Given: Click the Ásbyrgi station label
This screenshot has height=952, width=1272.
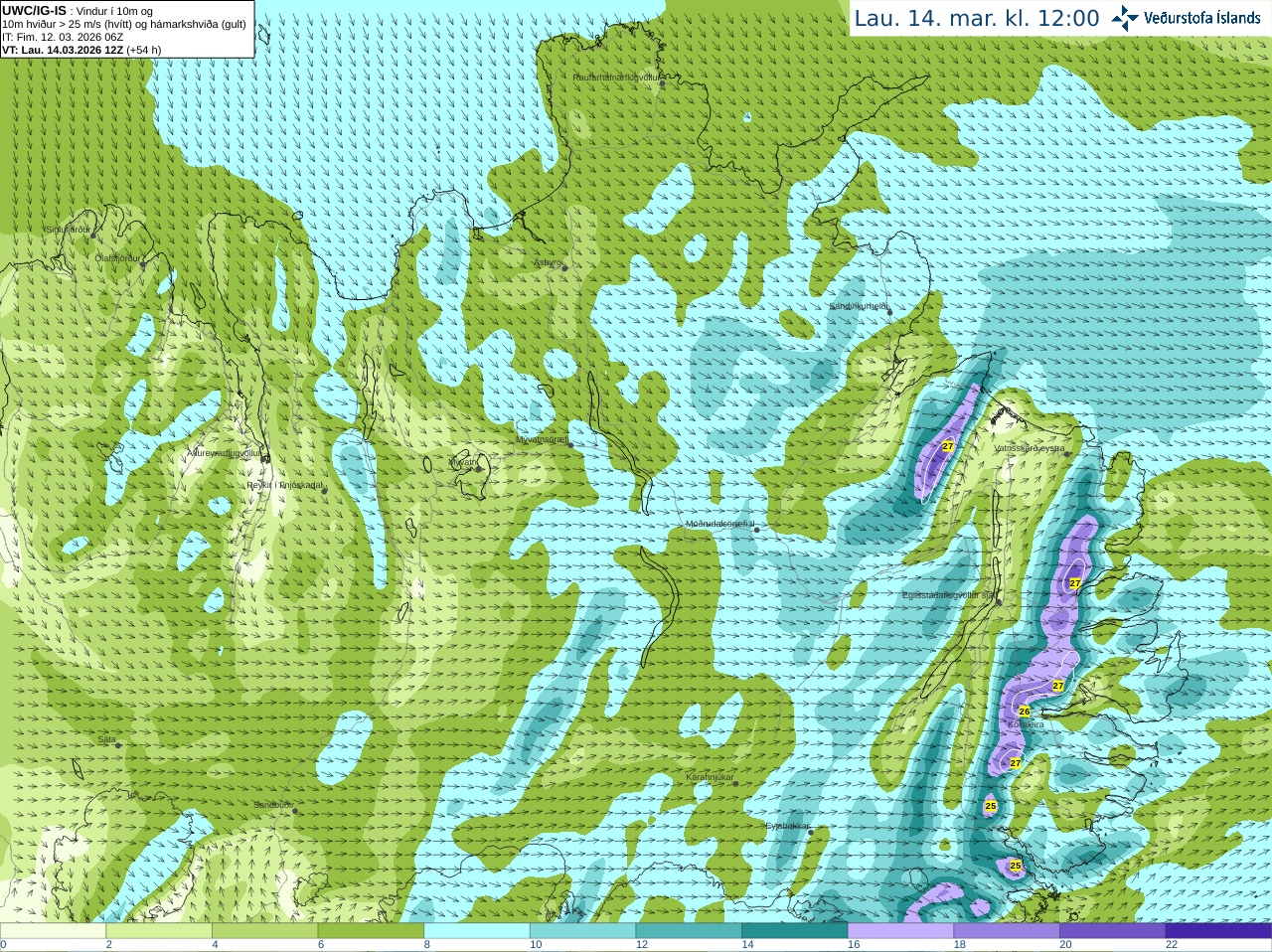Looking at the screenshot, I should click(x=549, y=262).
